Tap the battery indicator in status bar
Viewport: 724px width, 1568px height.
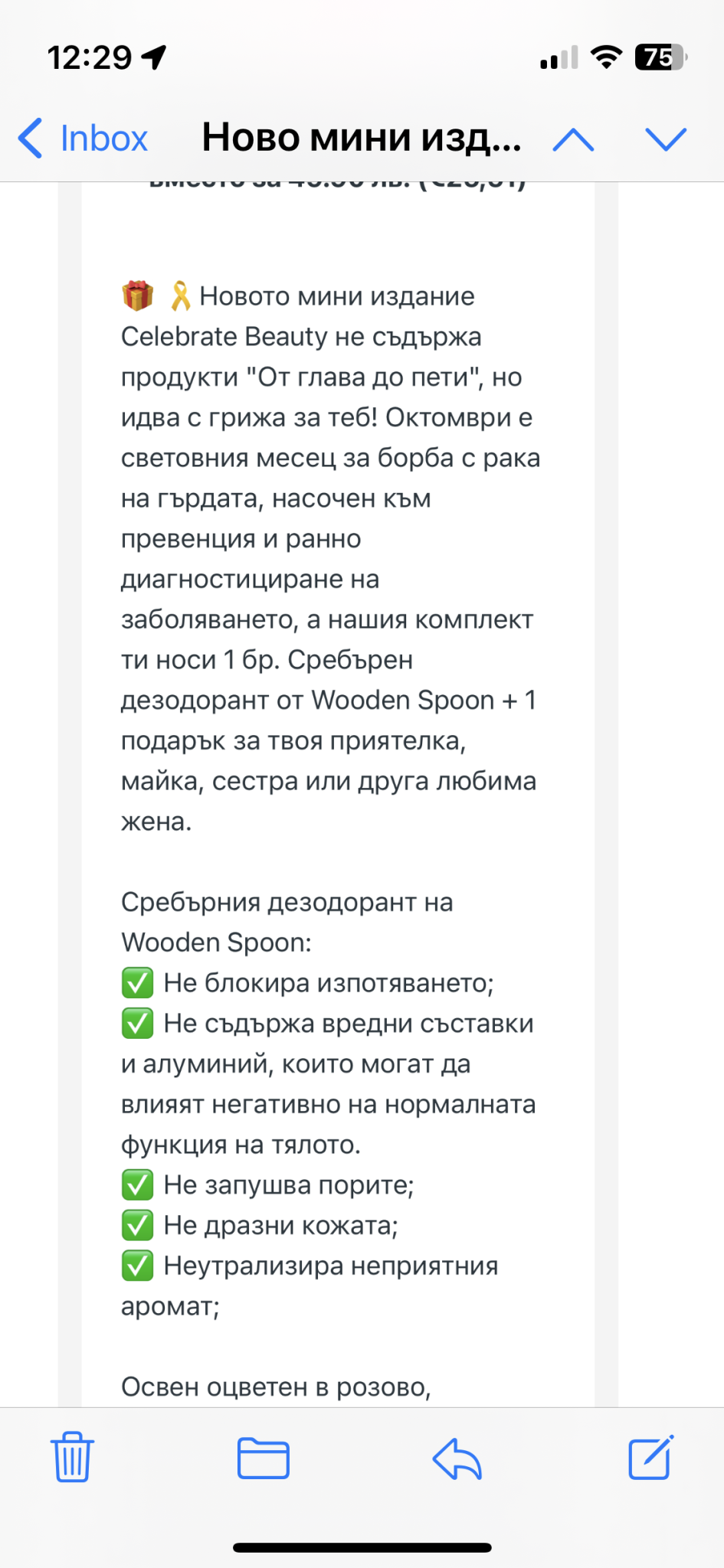pyautogui.click(x=660, y=57)
